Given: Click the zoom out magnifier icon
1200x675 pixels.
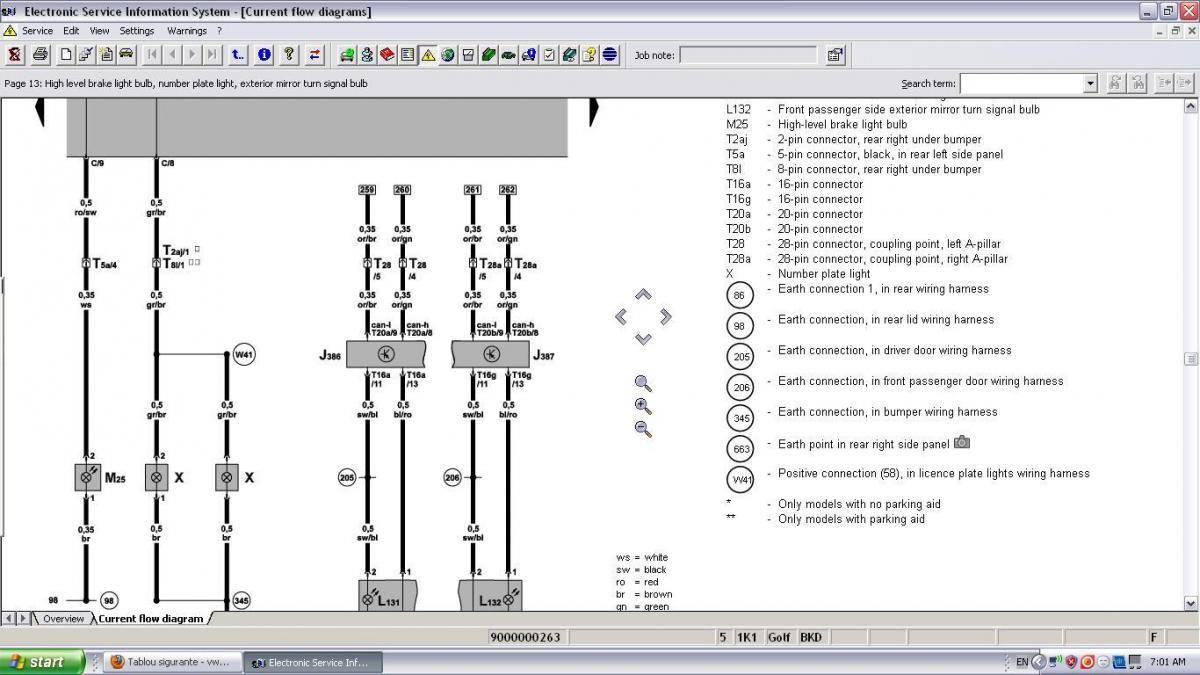Looking at the screenshot, I should (643, 429).
